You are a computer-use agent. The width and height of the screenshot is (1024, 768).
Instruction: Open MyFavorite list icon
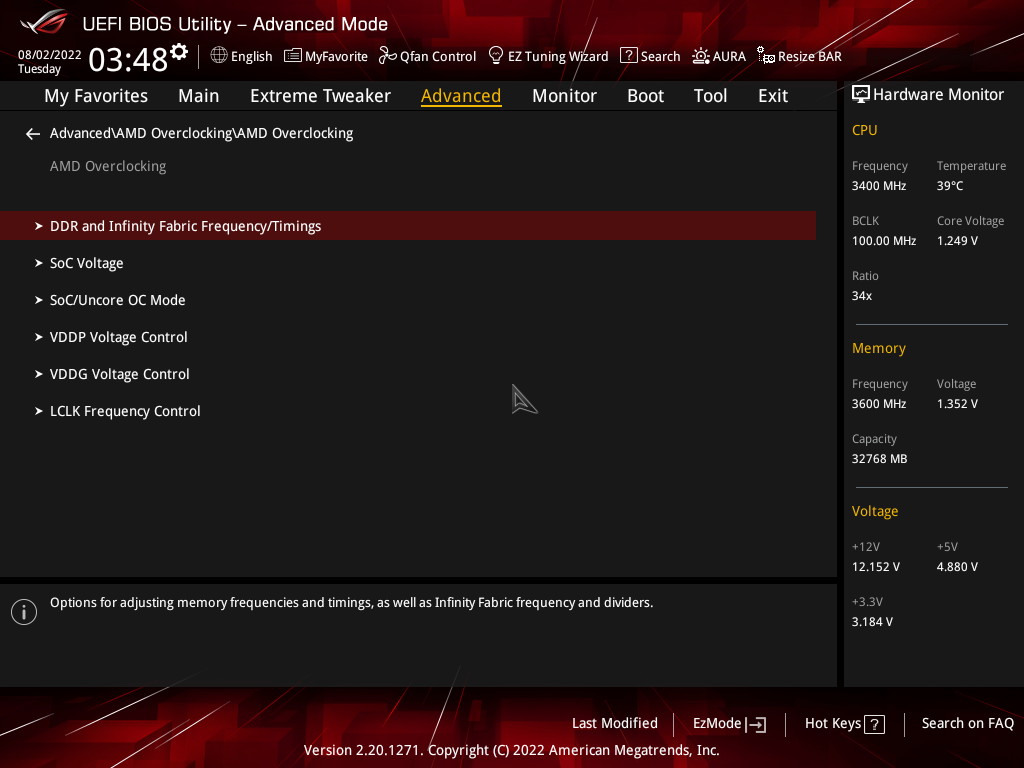coord(293,56)
